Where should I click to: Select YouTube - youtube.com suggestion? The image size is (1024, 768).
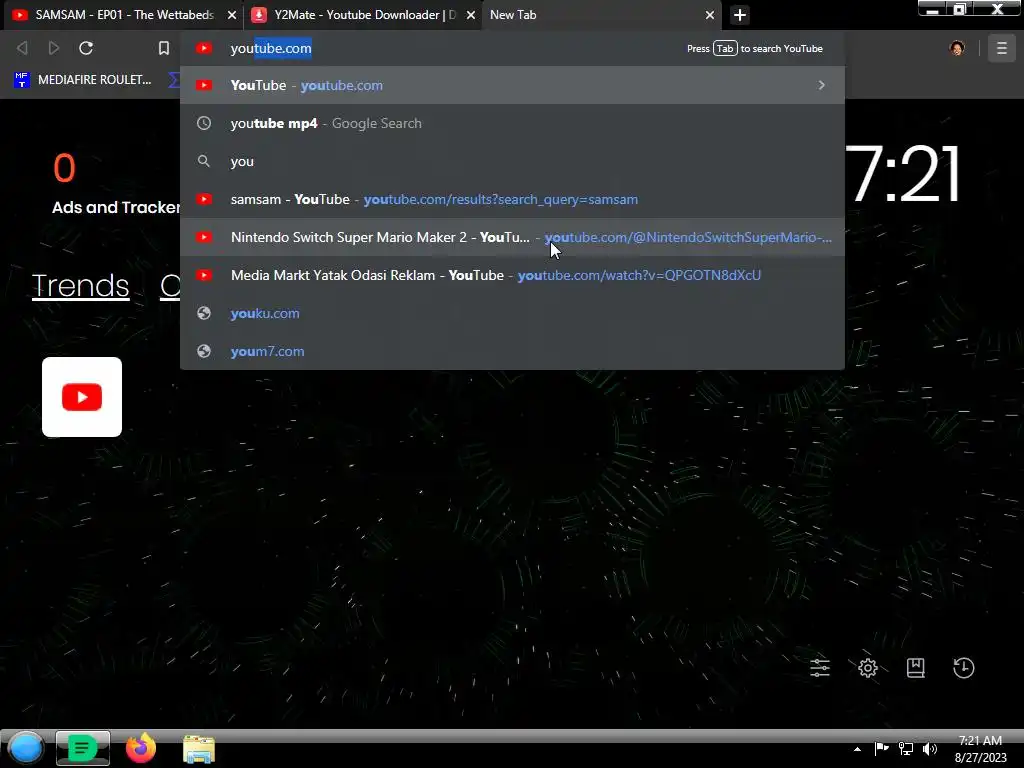coord(512,85)
